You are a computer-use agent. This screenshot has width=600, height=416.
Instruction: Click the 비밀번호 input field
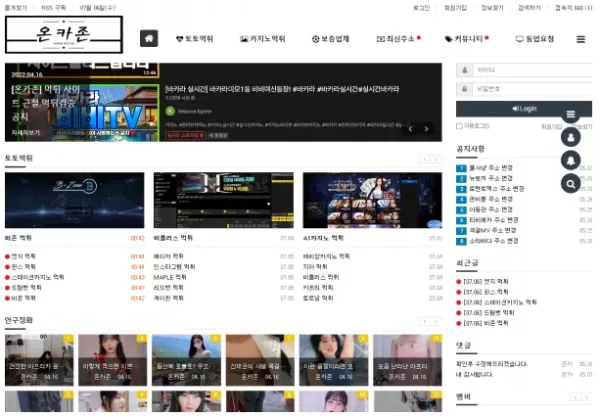(x=532, y=89)
